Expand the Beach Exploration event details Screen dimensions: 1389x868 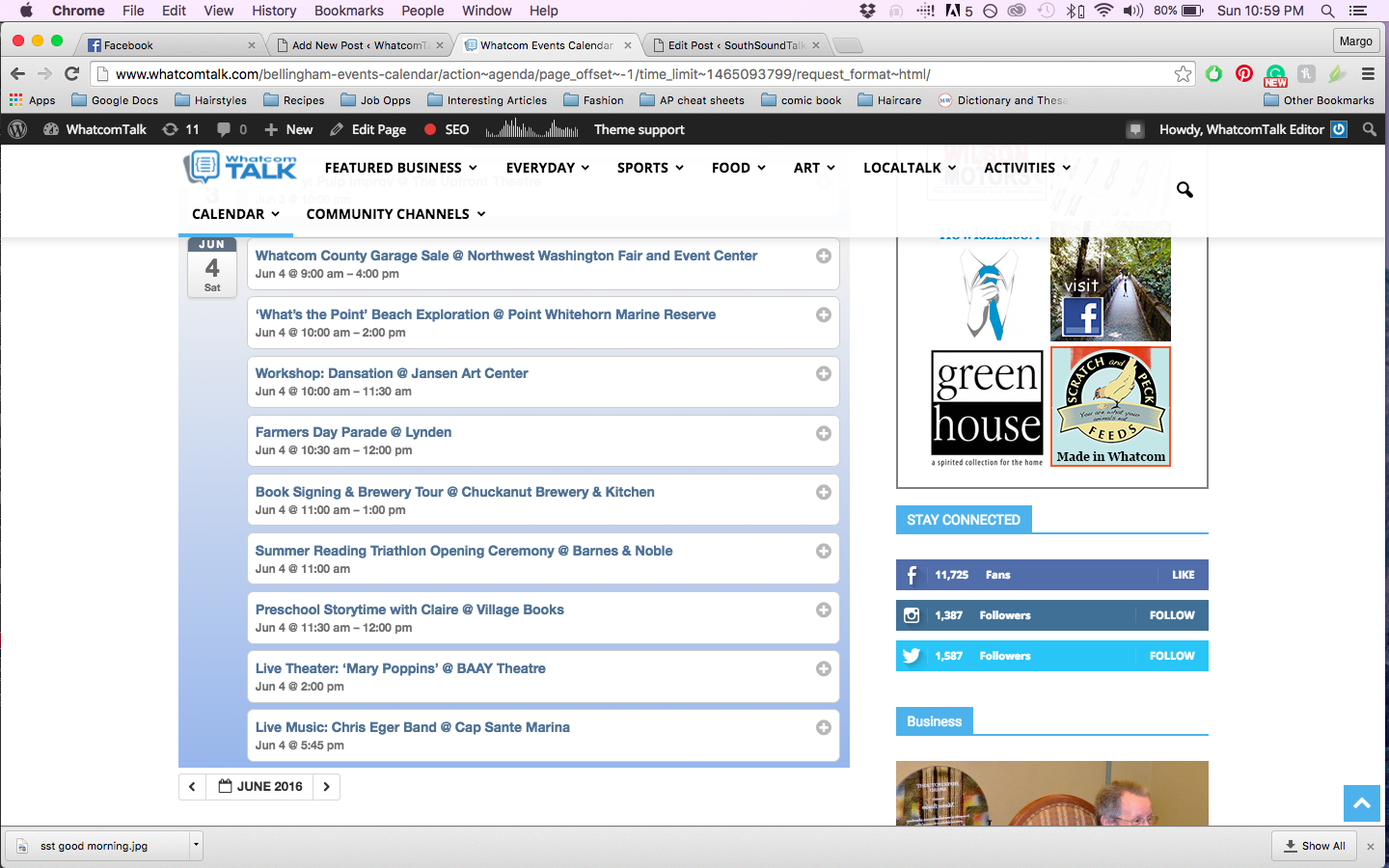[824, 314]
